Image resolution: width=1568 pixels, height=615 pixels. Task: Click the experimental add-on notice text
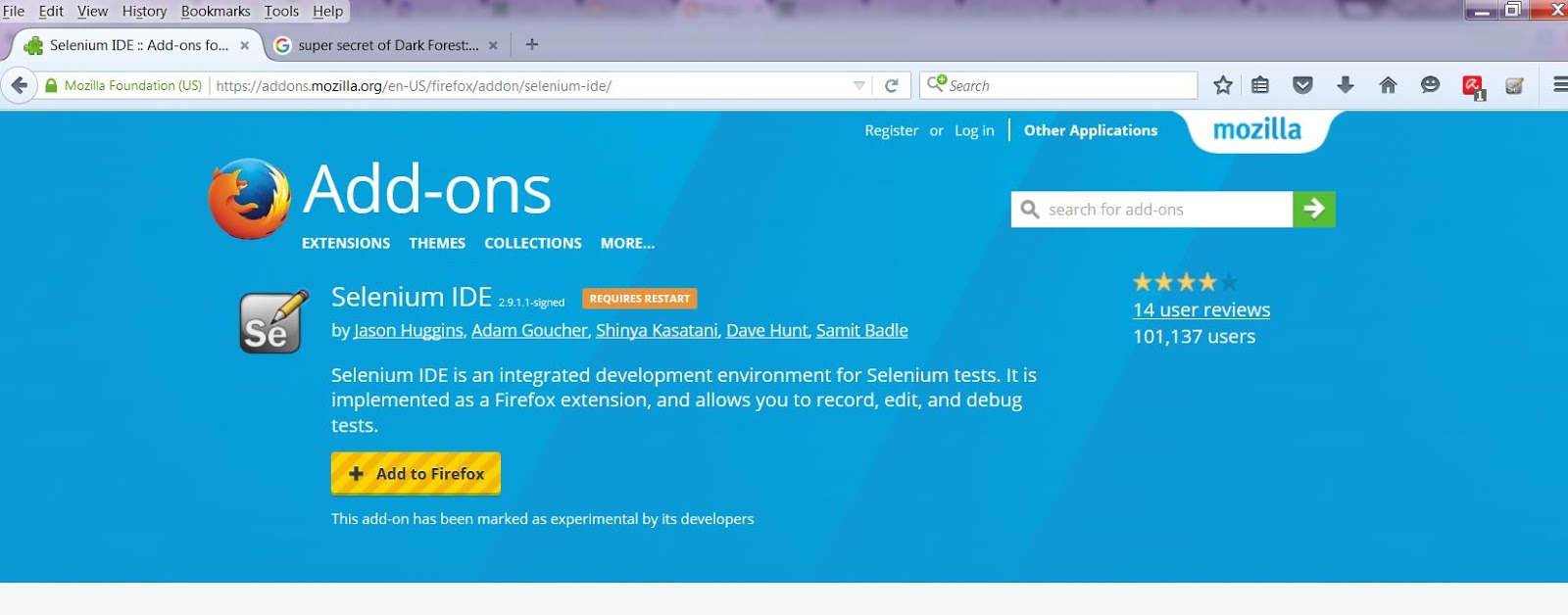(x=543, y=519)
